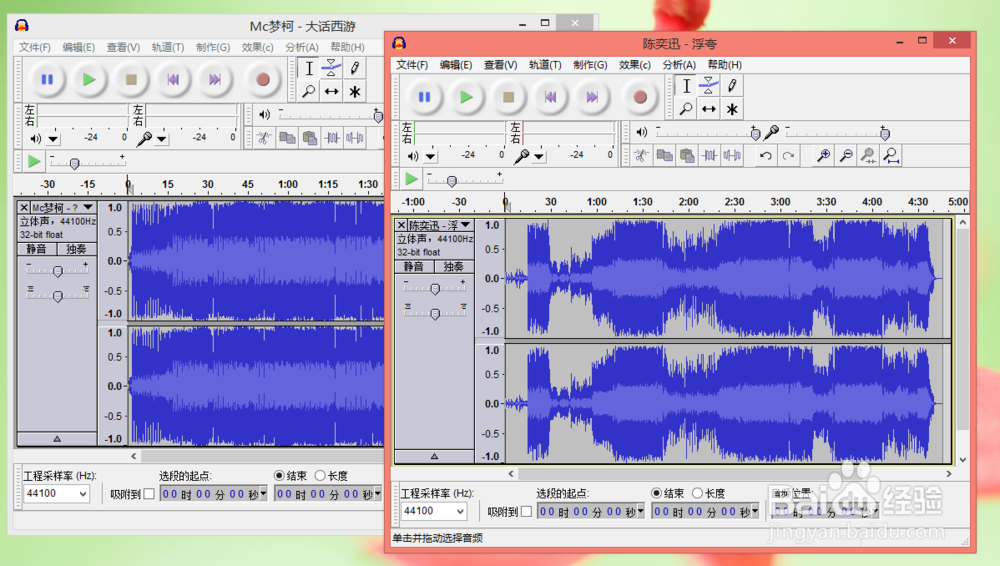Viewport: 1000px width, 566px height.
Task: Select the Draw pencil tool in 浮夸 window
Action: [732, 86]
